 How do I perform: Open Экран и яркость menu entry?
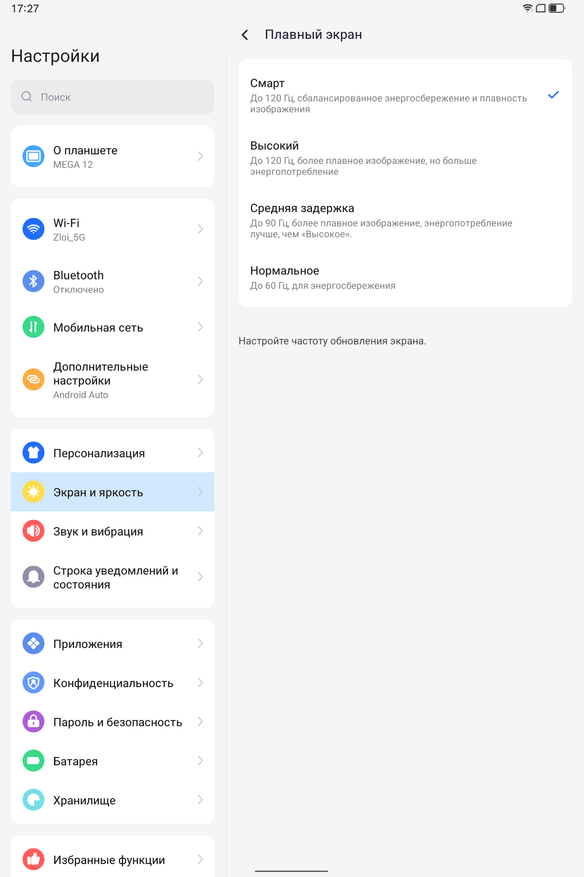click(112, 492)
